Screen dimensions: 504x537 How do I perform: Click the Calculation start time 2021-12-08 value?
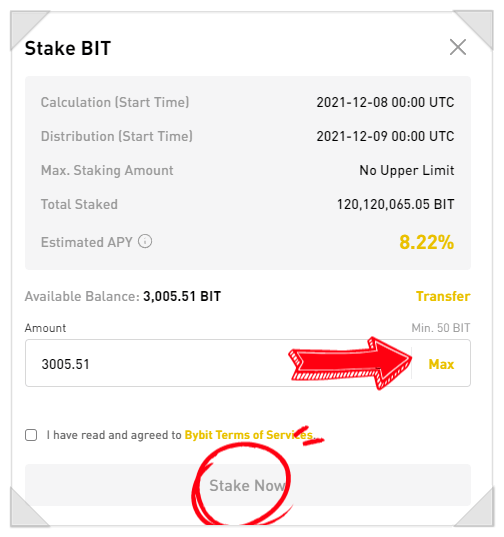click(385, 102)
